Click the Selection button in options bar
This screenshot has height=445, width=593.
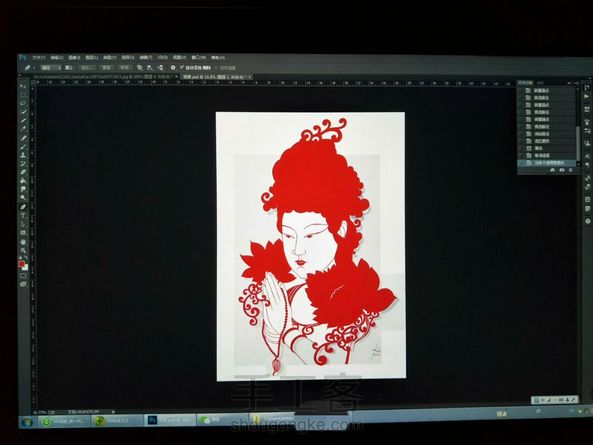click(x=87, y=68)
